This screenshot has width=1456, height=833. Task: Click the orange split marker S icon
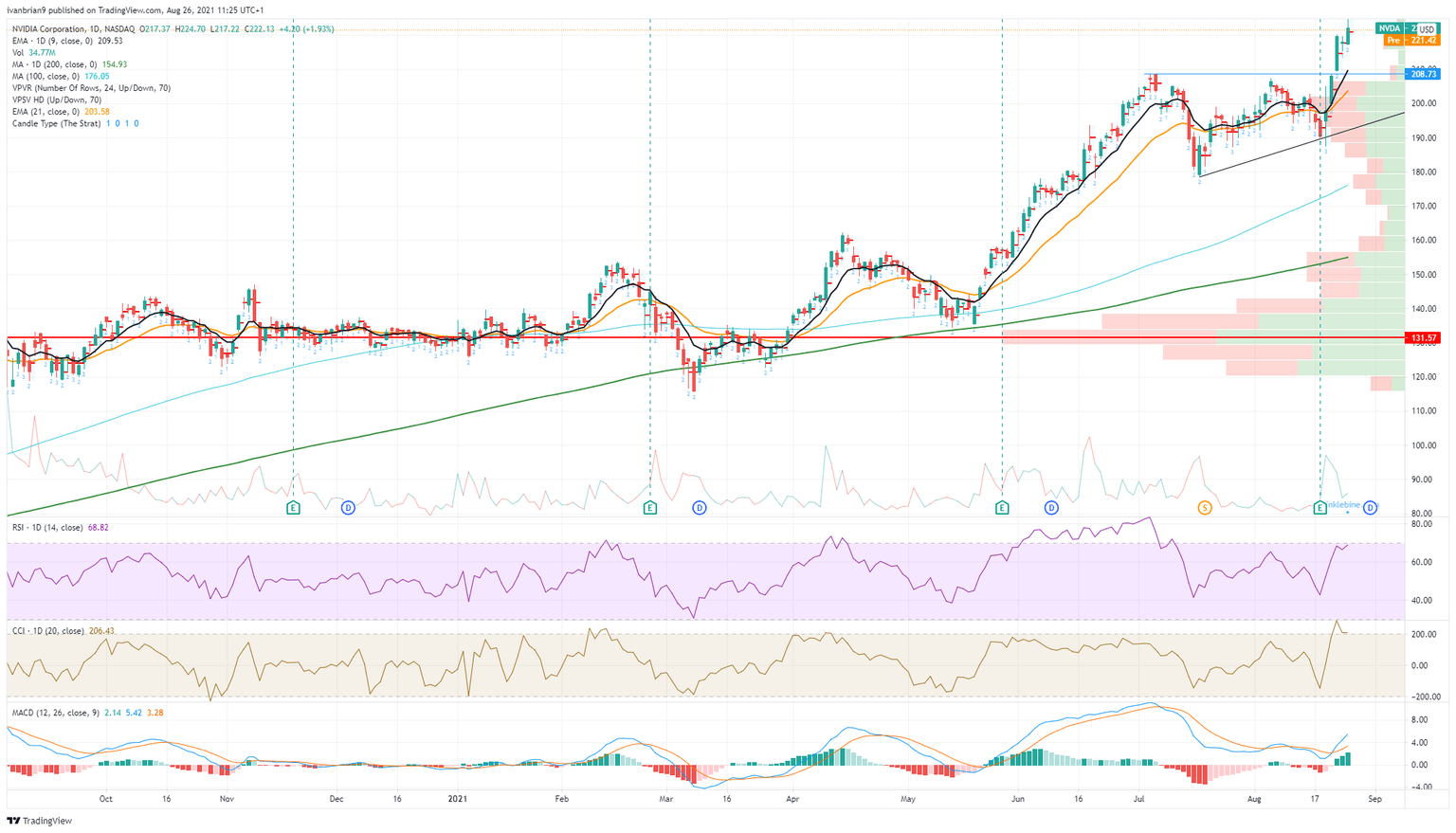pyautogui.click(x=1205, y=508)
